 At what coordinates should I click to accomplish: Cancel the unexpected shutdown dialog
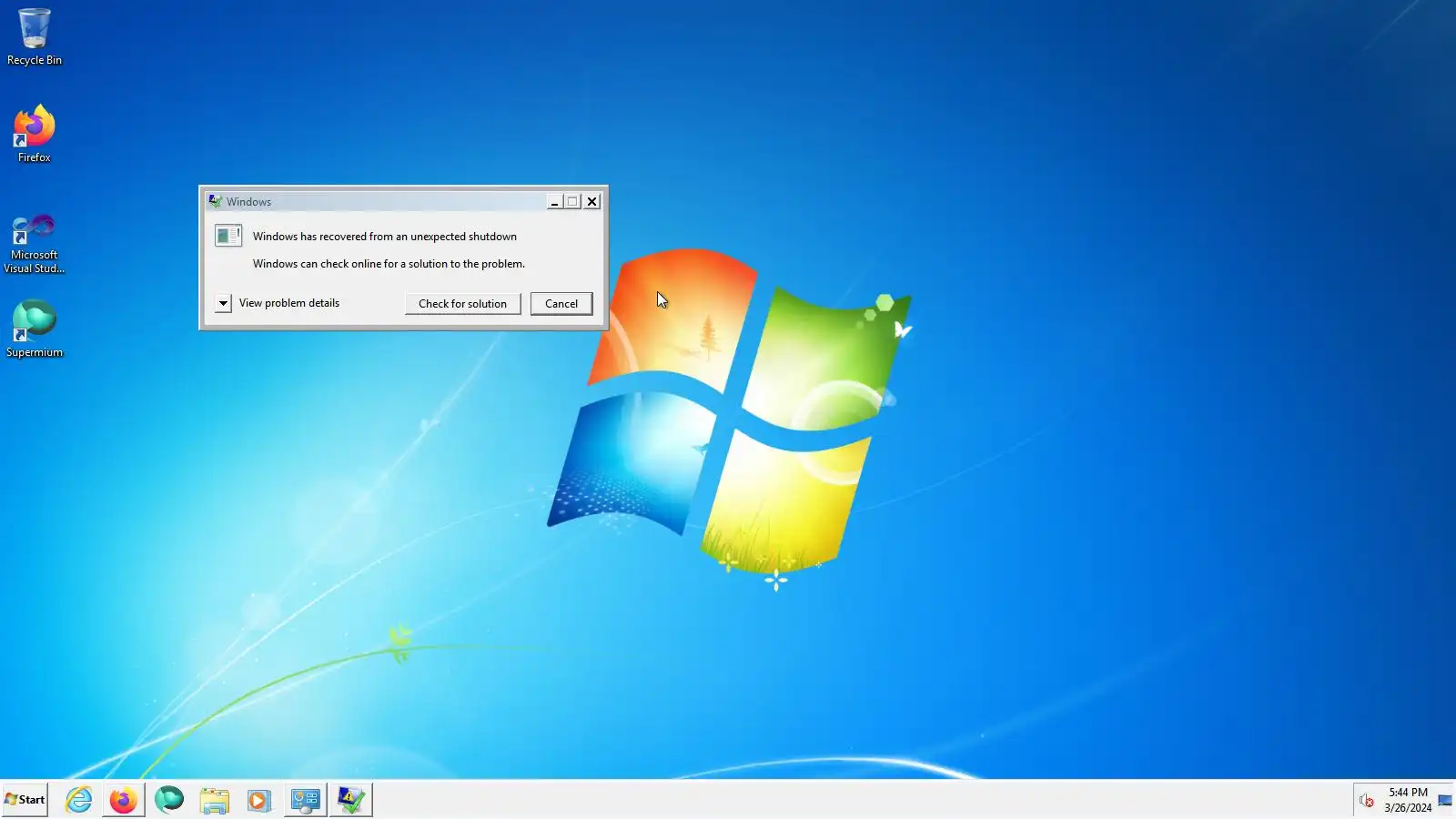pyautogui.click(x=561, y=304)
